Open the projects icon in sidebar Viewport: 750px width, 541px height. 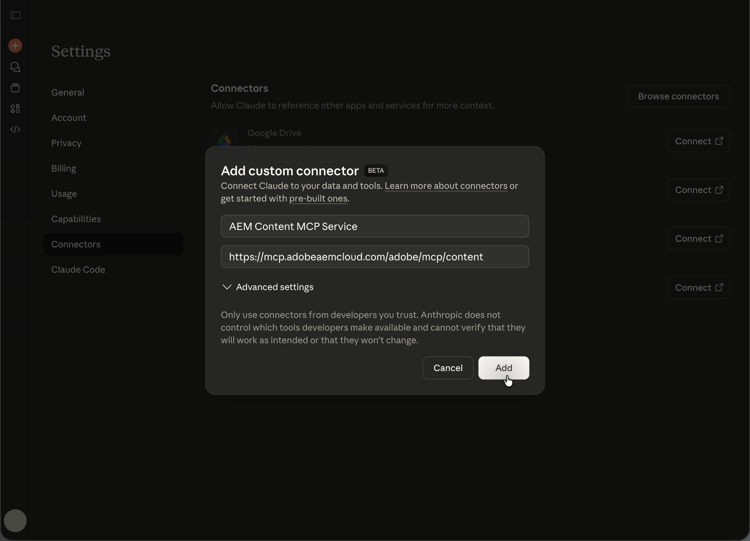point(15,88)
